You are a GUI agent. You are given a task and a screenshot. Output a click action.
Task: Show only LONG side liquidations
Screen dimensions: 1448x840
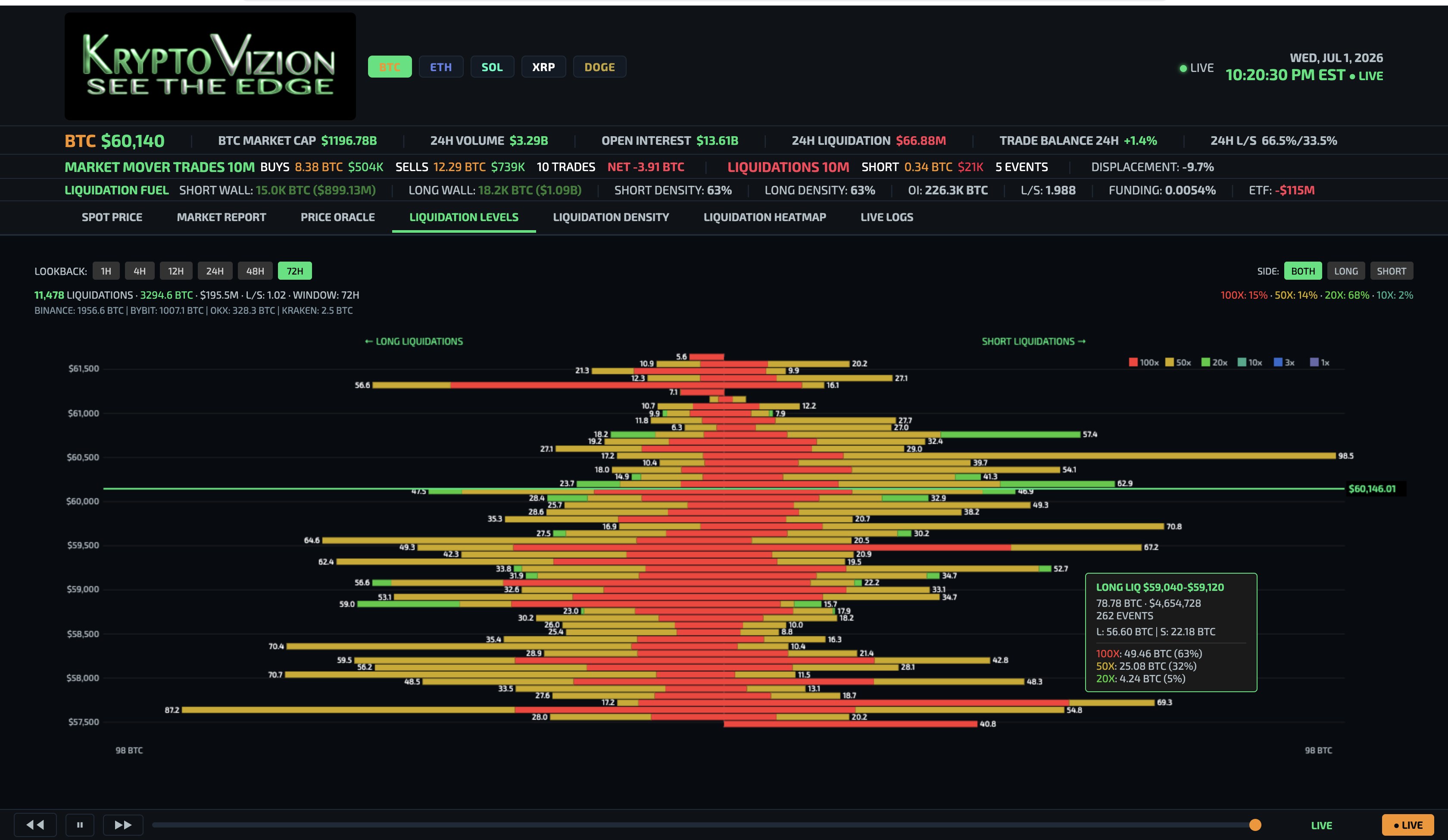click(x=1346, y=271)
